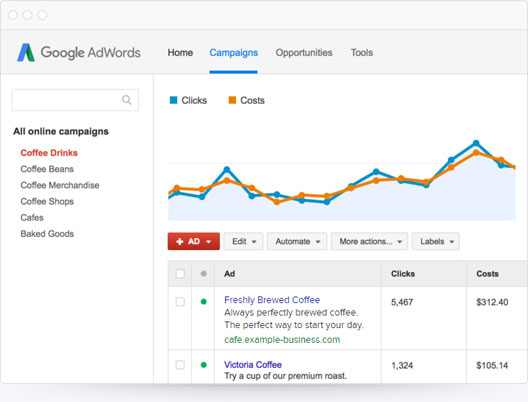Open the Edit dropdown
This screenshot has width=528, height=402.
pyautogui.click(x=243, y=241)
